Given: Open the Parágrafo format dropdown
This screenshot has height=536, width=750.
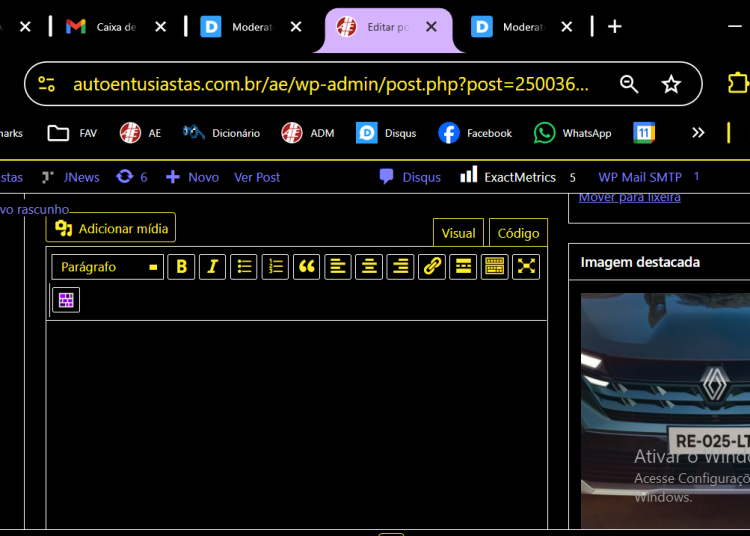Looking at the screenshot, I should point(107,267).
